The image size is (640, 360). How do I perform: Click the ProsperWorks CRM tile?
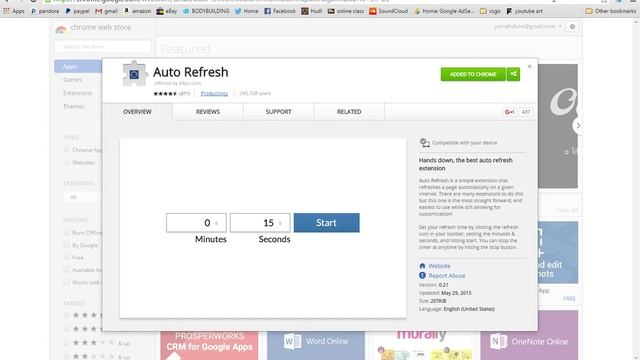209,345
